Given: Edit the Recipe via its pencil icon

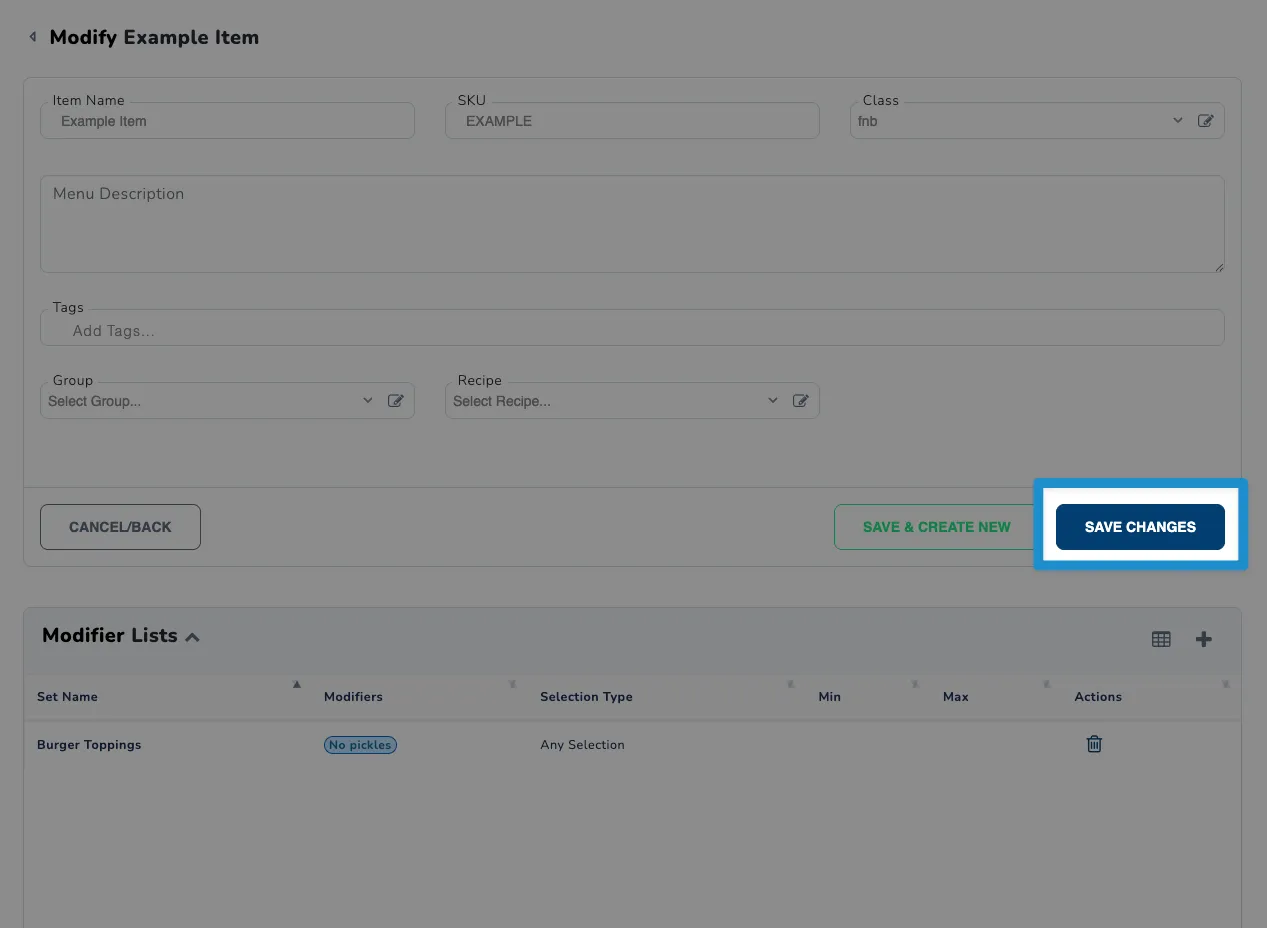Looking at the screenshot, I should pyautogui.click(x=800, y=401).
